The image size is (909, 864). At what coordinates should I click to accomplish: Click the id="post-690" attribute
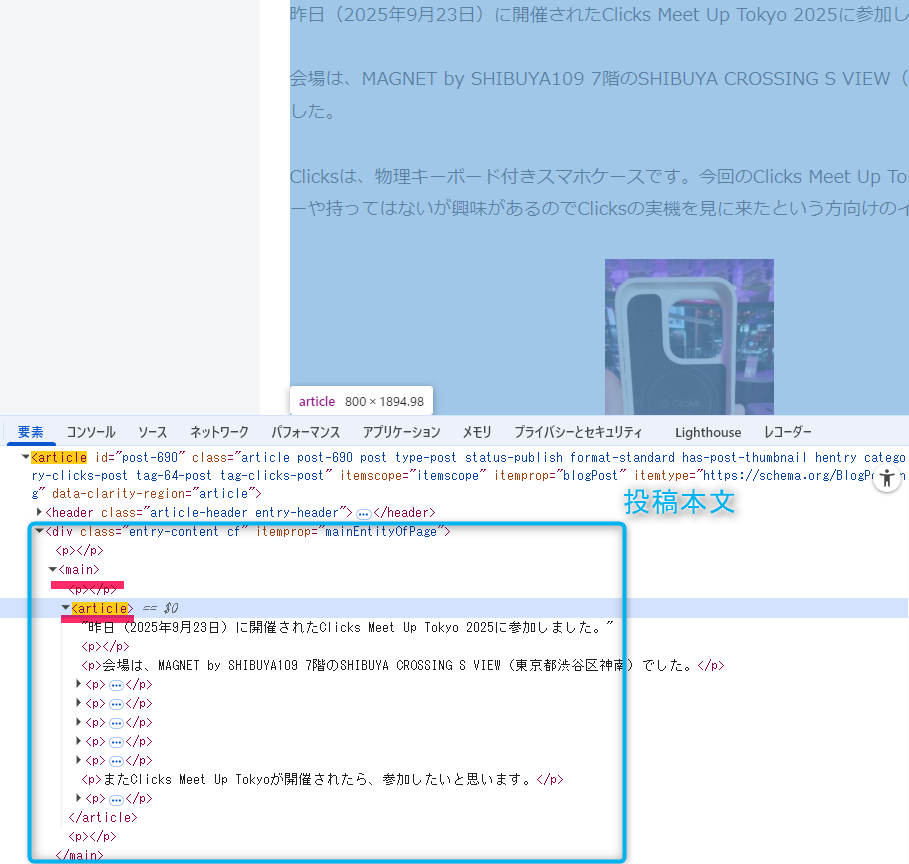click(140, 458)
